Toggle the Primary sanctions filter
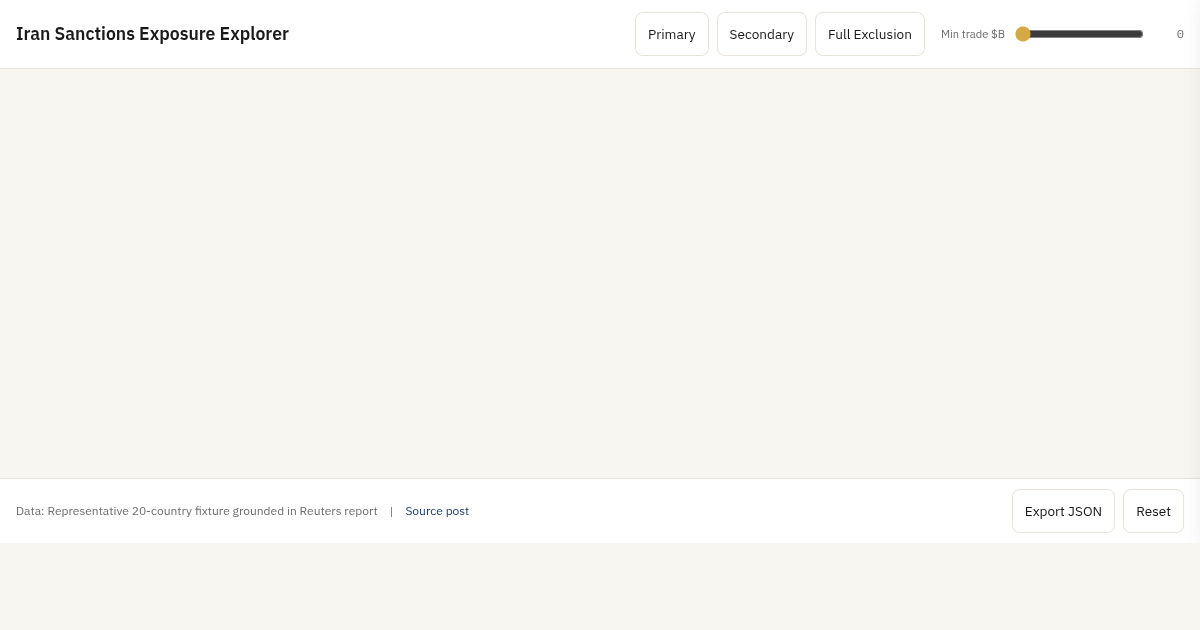 click(x=672, y=34)
